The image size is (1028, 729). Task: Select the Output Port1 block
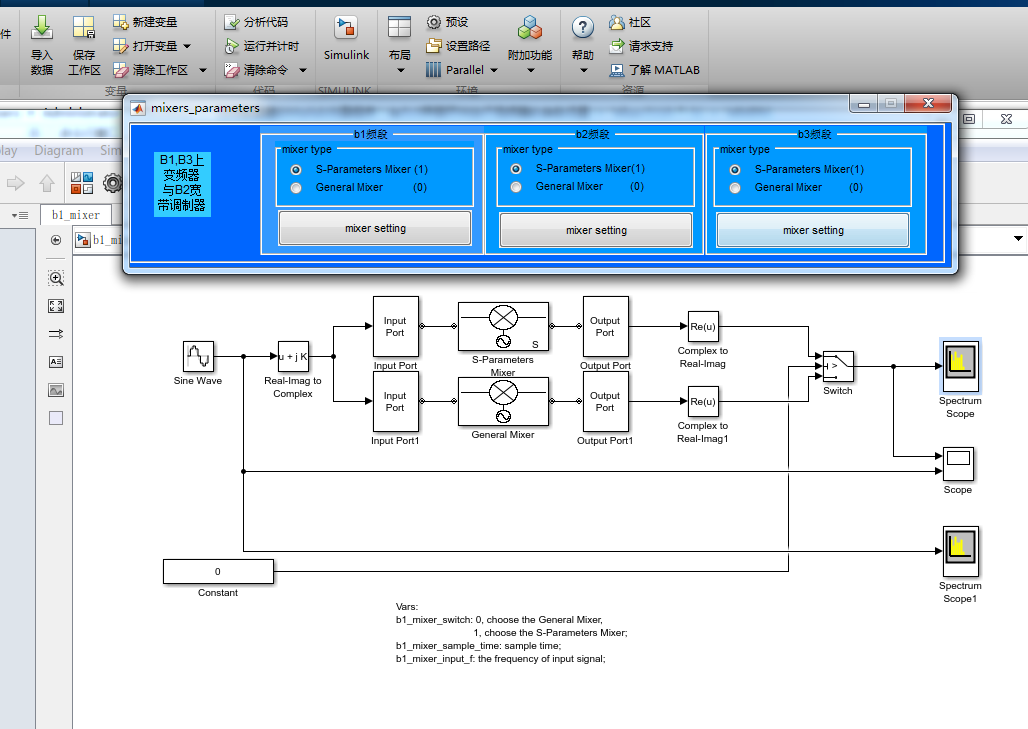click(605, 401)
